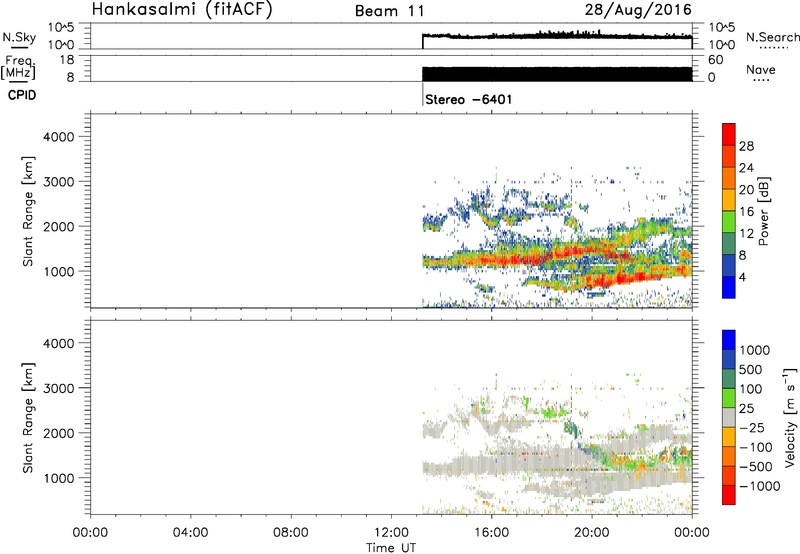Select the 04:00 time tick label
This screenshot has height=554, width=800.
[190, 533]
